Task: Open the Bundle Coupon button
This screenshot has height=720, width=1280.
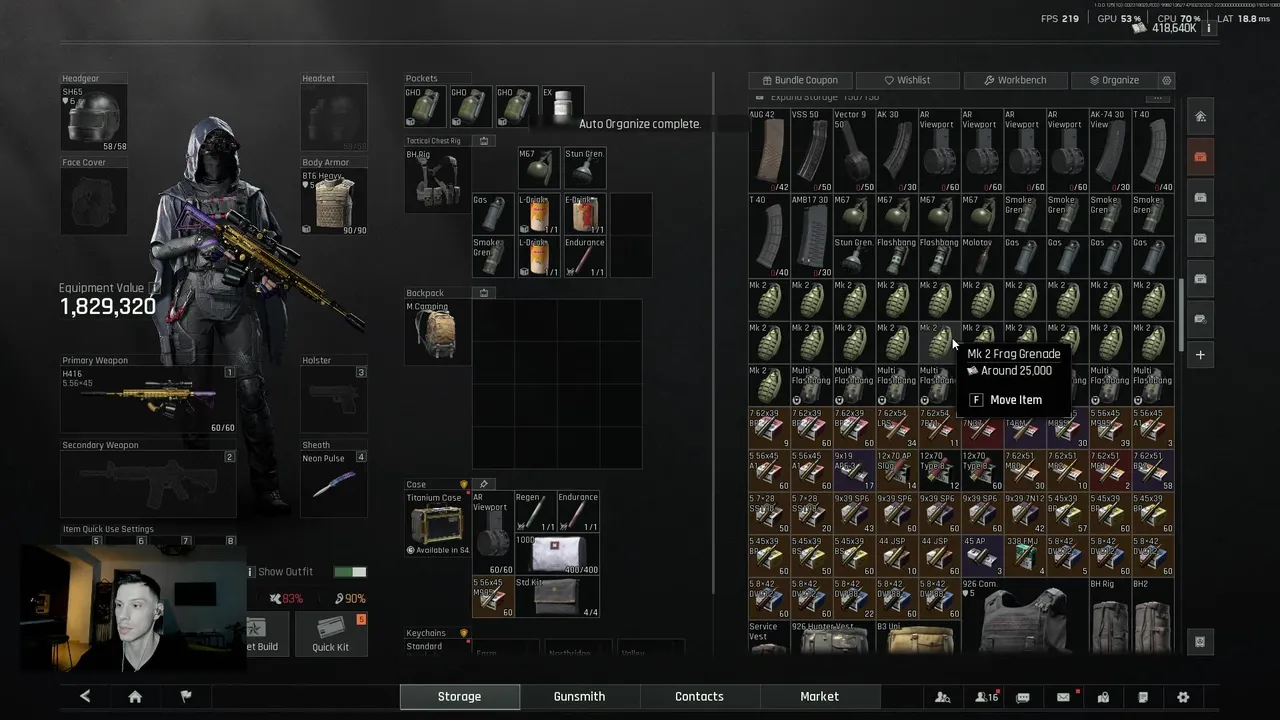Action: 800,80
